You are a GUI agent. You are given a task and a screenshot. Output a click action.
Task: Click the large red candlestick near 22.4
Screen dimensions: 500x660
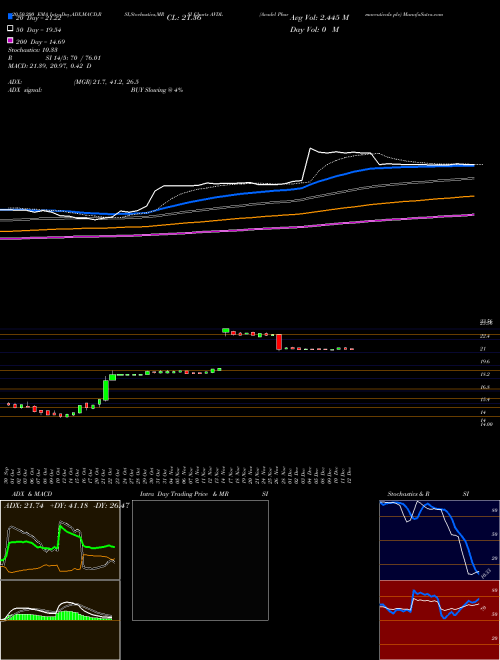click(x=279, y=342)
